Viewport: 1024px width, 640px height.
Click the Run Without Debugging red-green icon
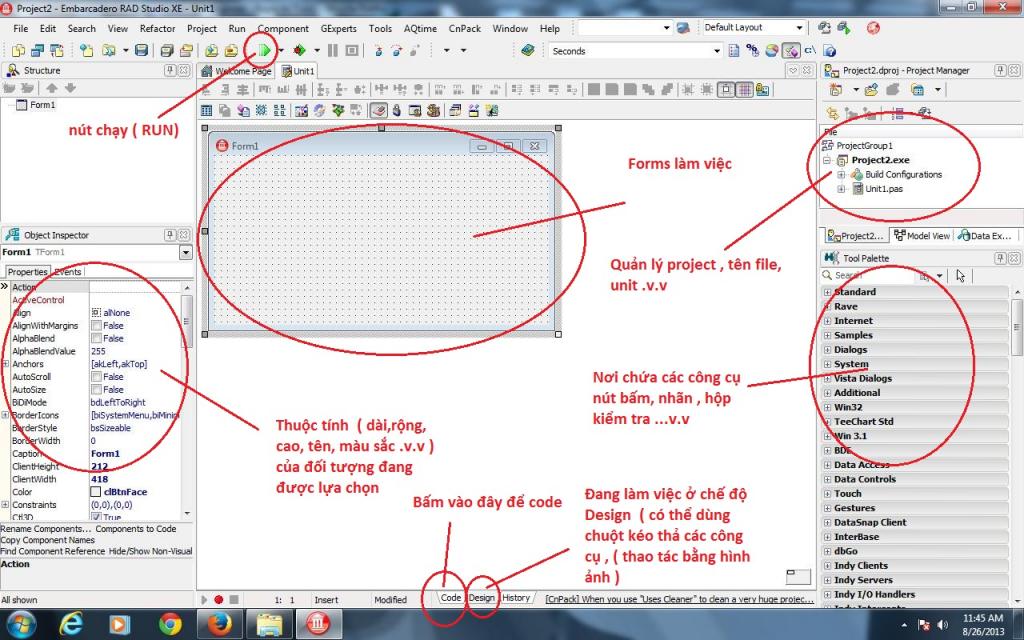[300, 50]
